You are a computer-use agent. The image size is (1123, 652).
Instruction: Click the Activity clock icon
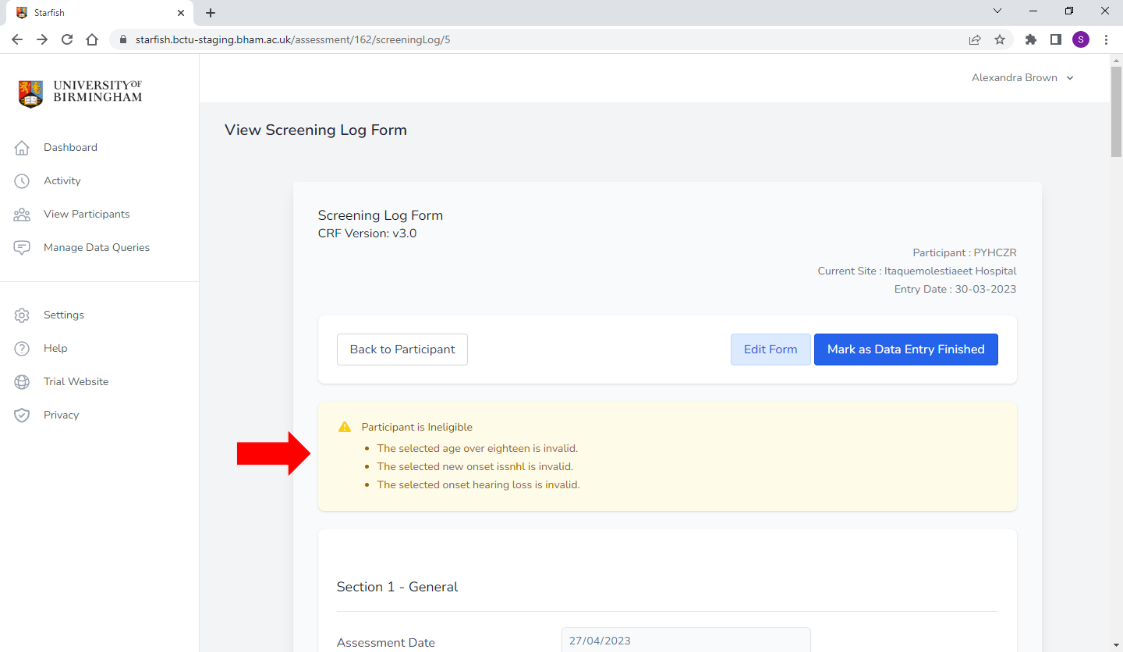(x=22, y=181)
